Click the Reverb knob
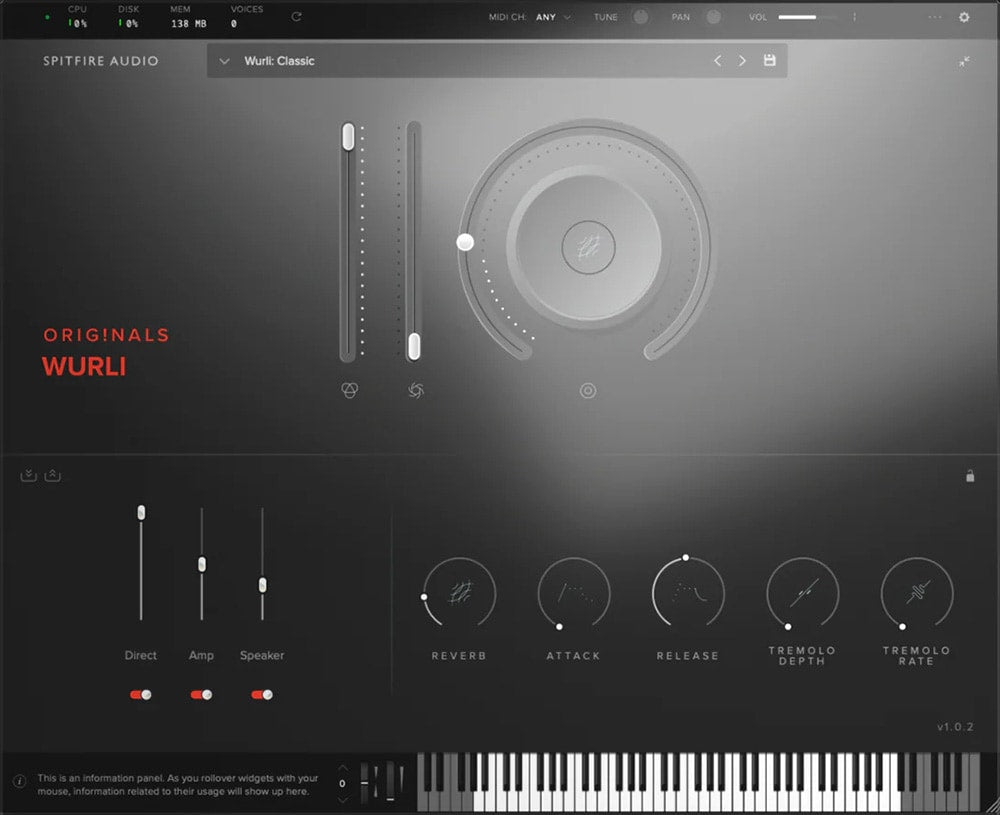The height and width of the screenshot is (815, 1000). point(459,594)
